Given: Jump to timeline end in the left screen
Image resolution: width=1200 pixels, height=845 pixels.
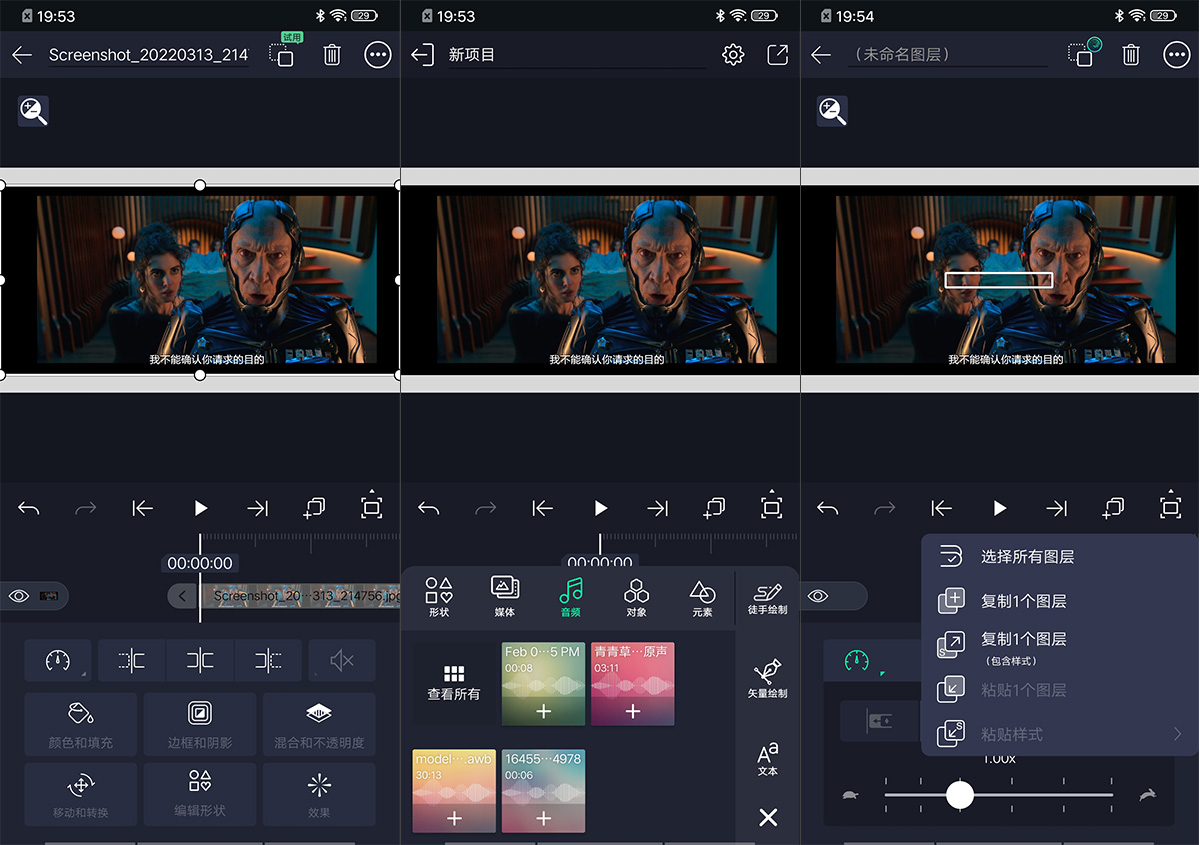Looking at the screenshot, I should tap(258, 509).
